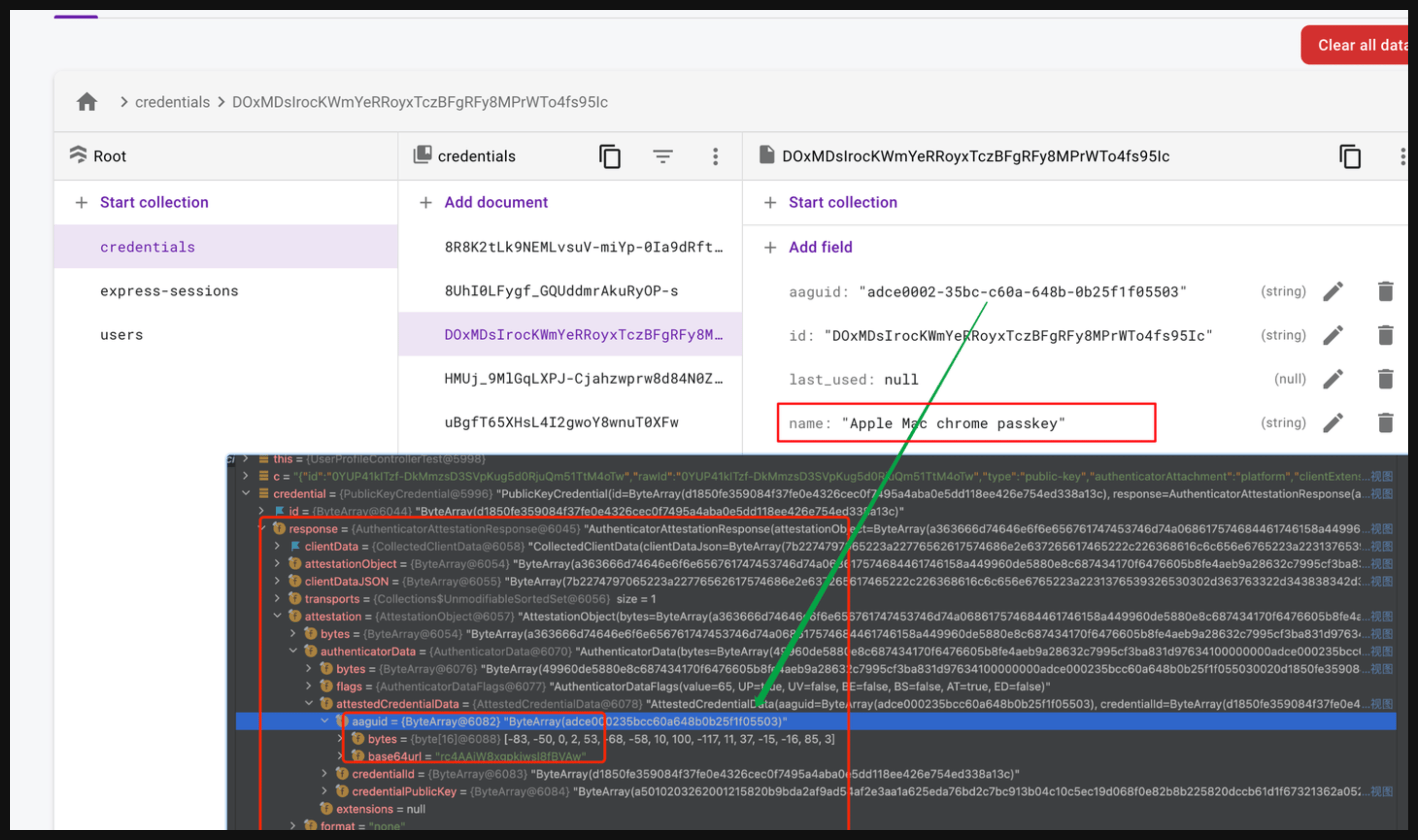Copy the document path icon in header
The width and height of the screenshot is (1418, 840).
[x=1349, y=156]
